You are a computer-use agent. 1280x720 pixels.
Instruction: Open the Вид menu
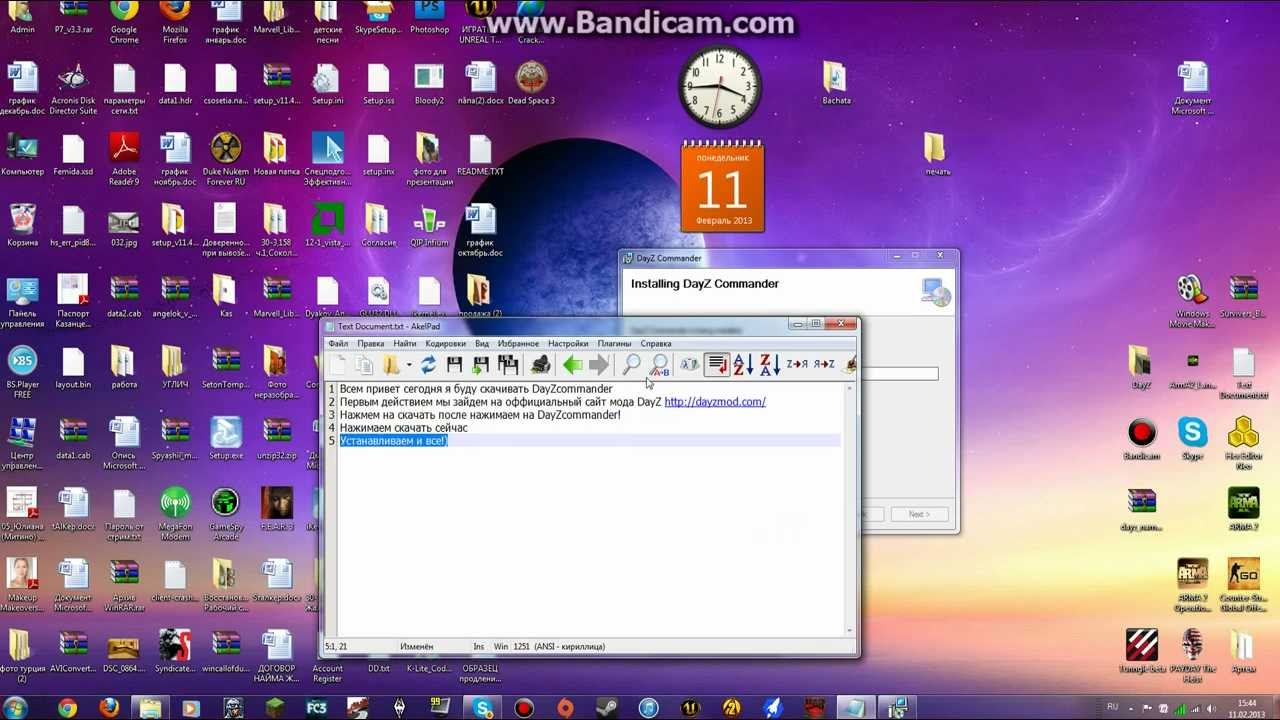point(482,343)
